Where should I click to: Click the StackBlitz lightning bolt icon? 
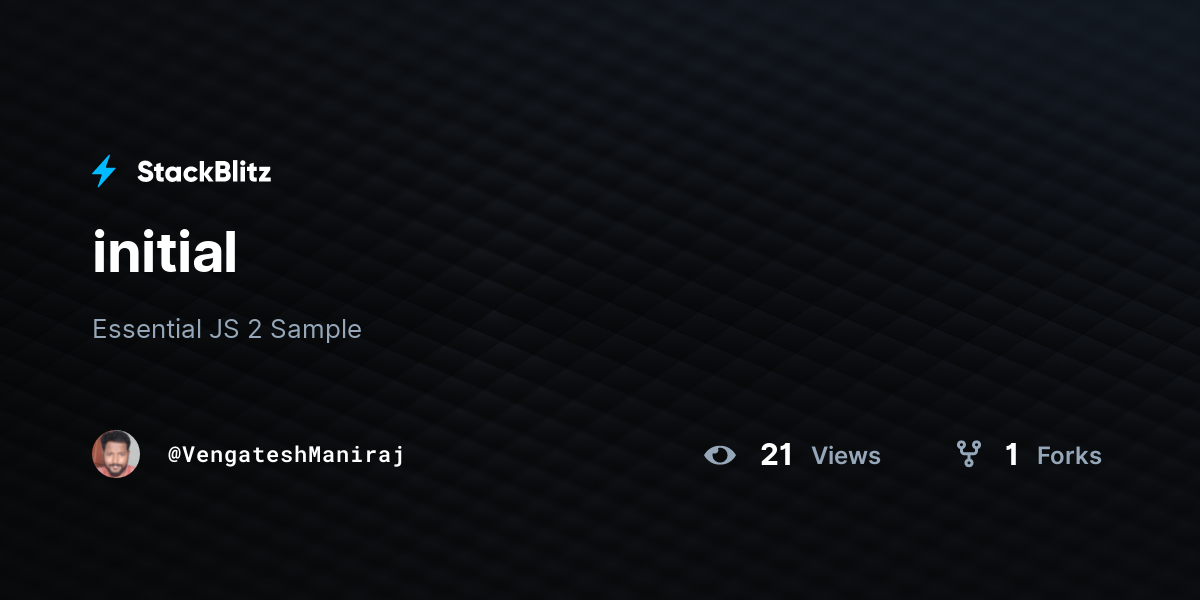104,172
